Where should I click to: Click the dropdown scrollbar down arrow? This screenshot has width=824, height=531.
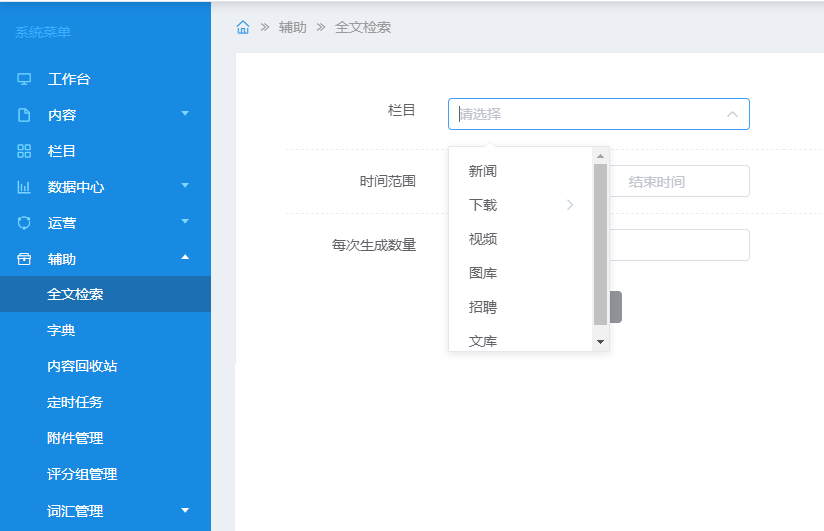(x=600, y=342)
